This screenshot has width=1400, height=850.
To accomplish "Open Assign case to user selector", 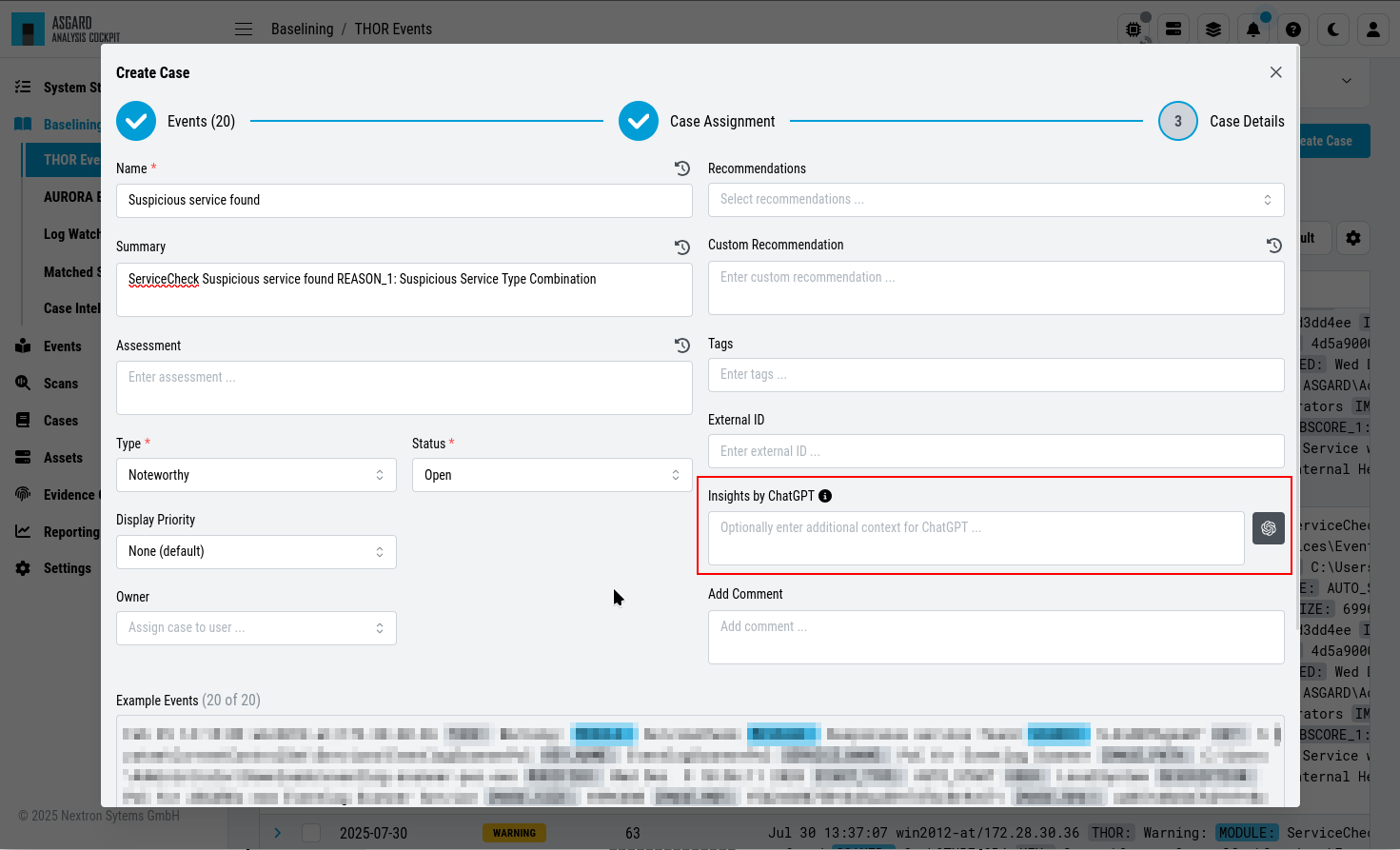I will [256, 628].
